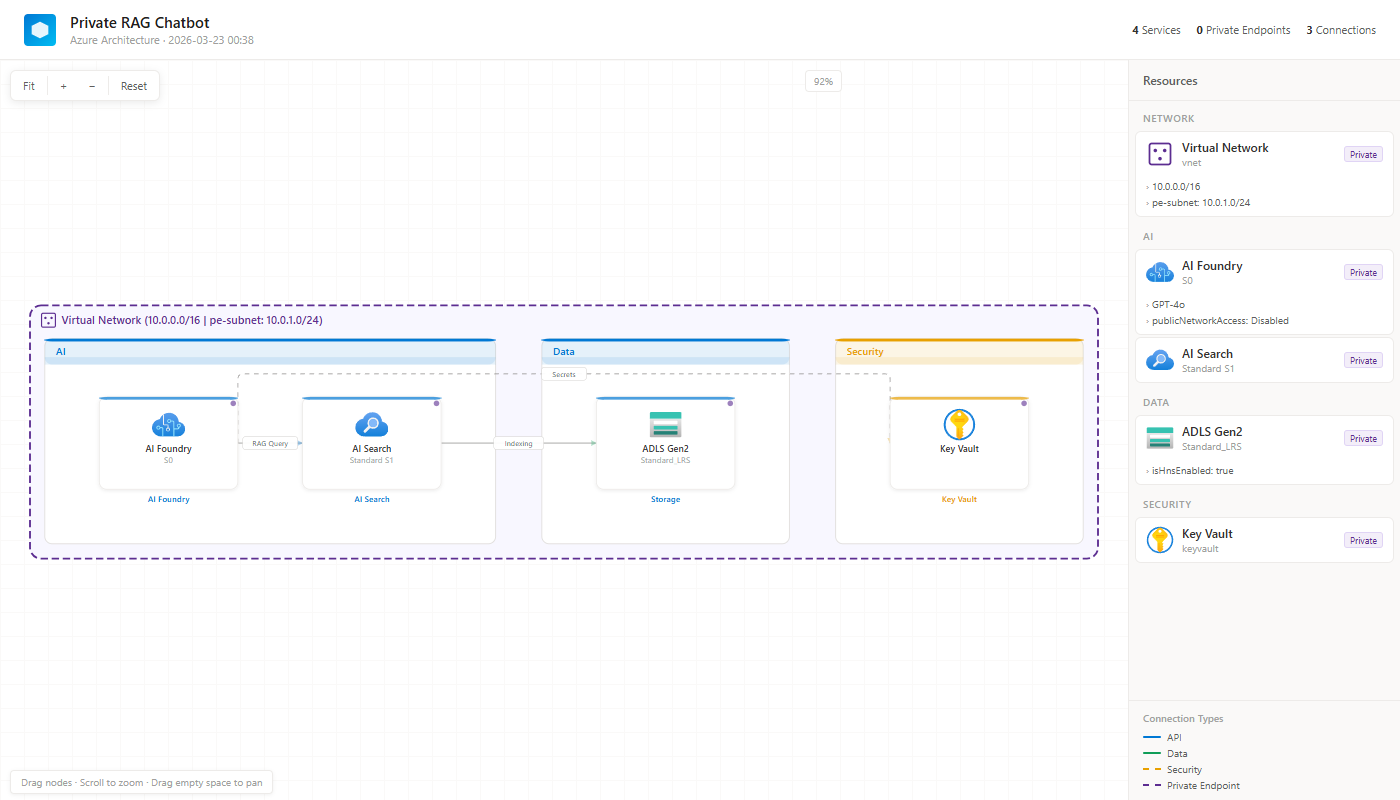Click the blue hexagon app logo
Screen dimensions: 1400x800
[x=40, y=30]
